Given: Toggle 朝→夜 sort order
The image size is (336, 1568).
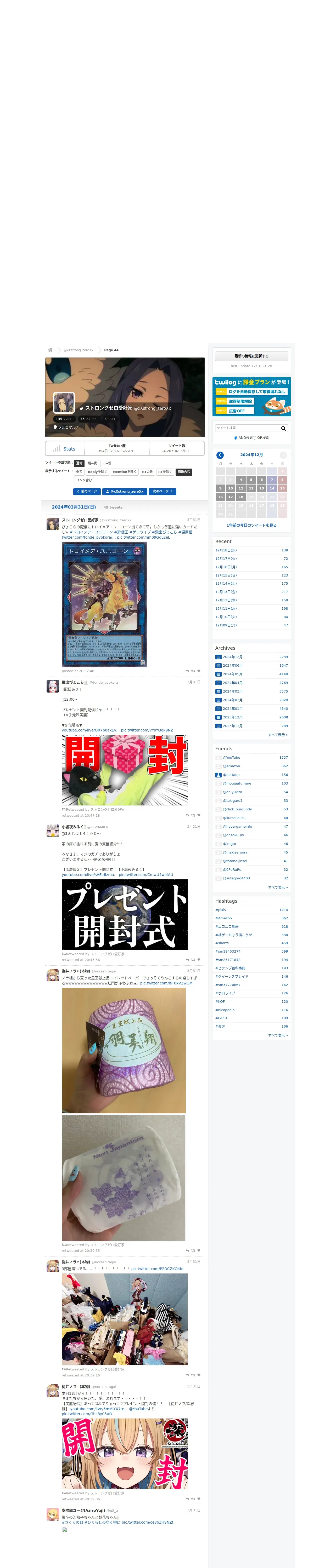Looking at the screenshot, I should 92,463.
